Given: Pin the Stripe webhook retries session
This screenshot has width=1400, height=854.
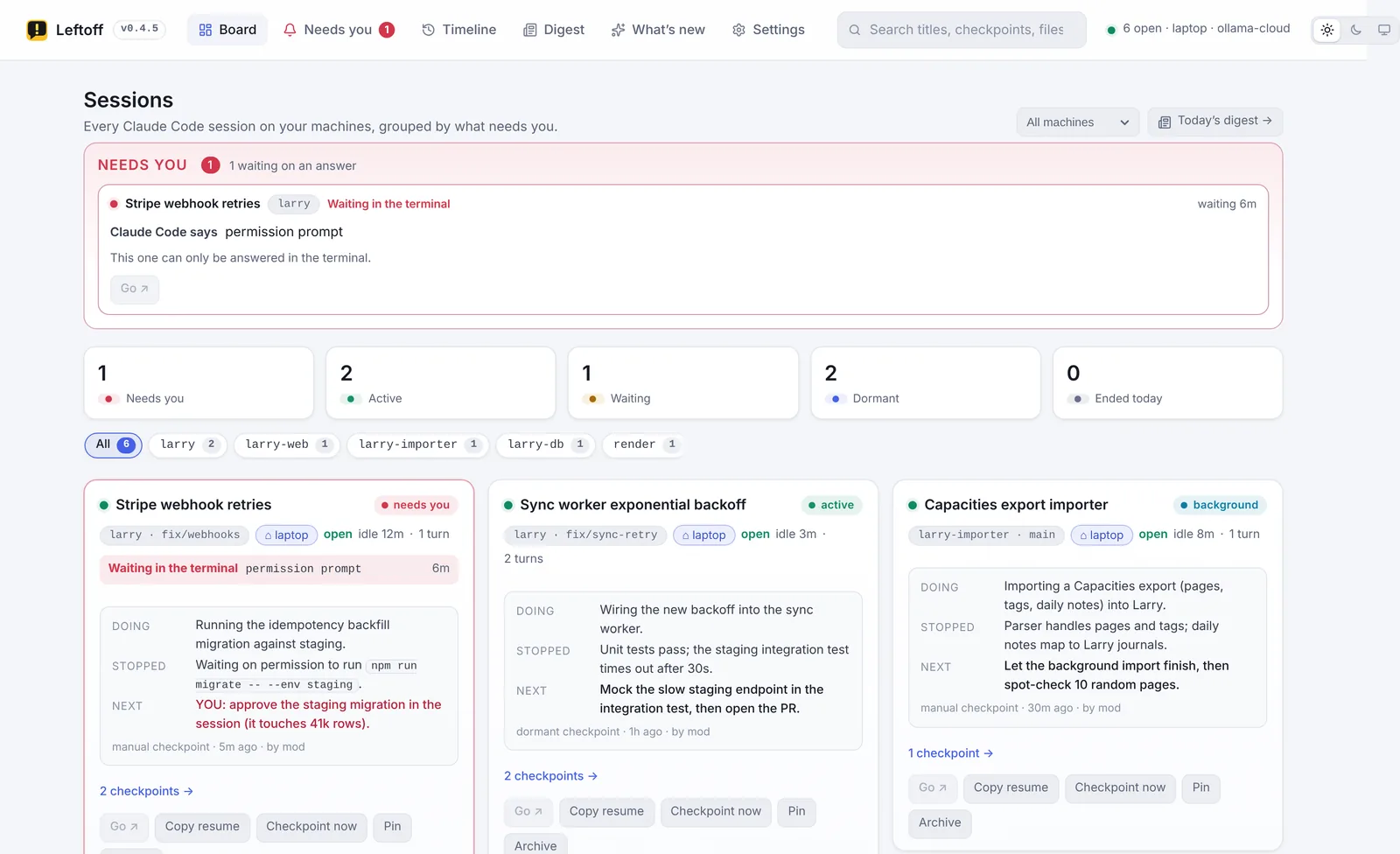Looking at the screenshot, I should click(392, 827).
